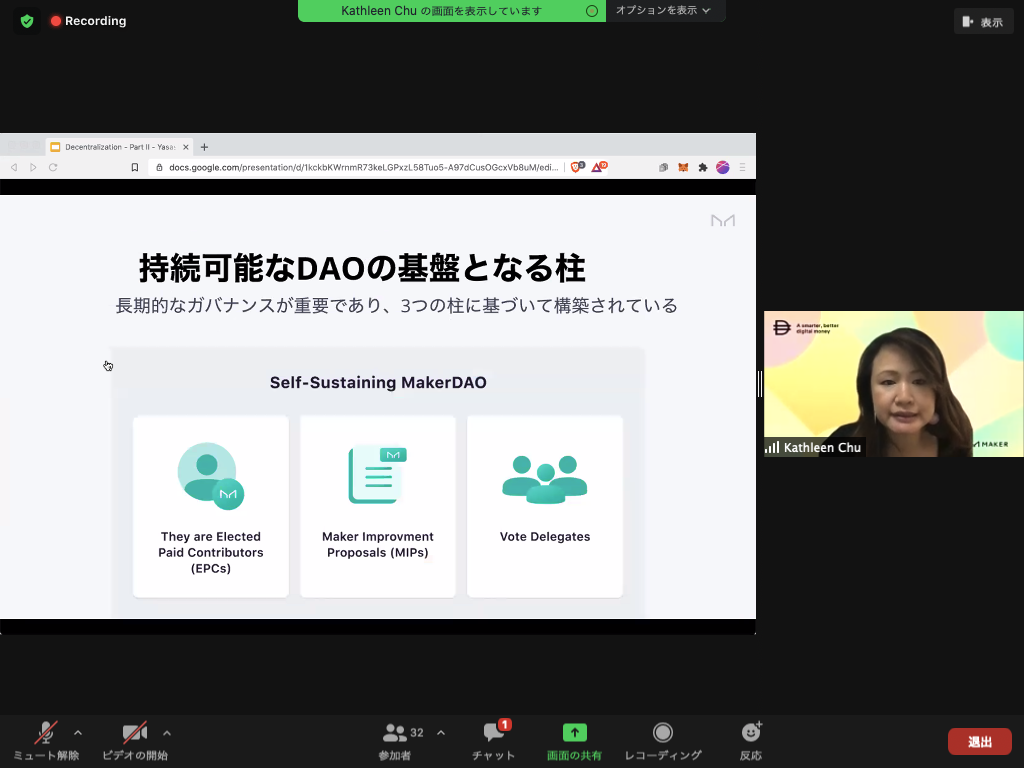Click the Maker logo at the slide corner
This screenshot has width=1024, height=768.
pos(723,221)
